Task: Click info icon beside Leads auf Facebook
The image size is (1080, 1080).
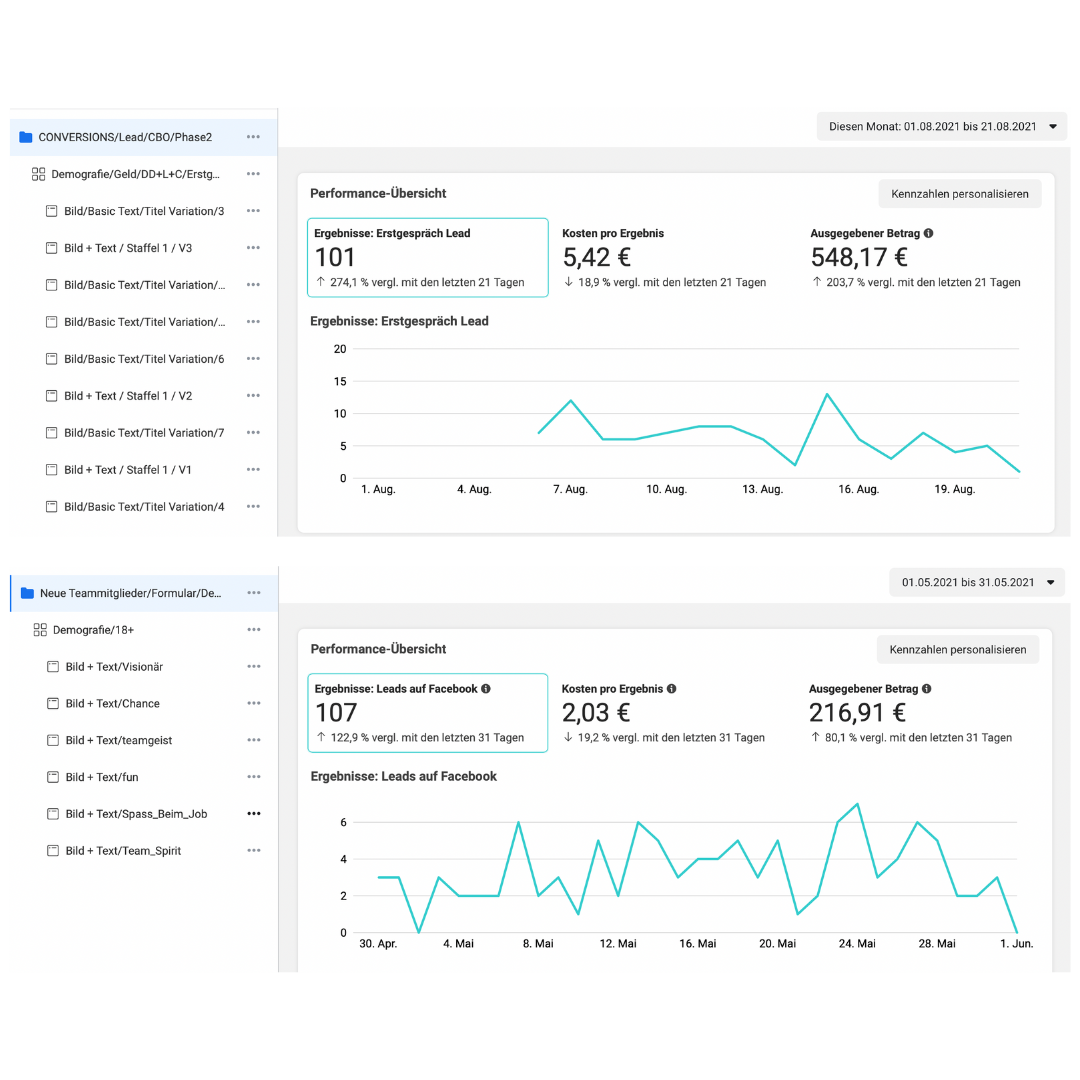Action: click(486, 689)
